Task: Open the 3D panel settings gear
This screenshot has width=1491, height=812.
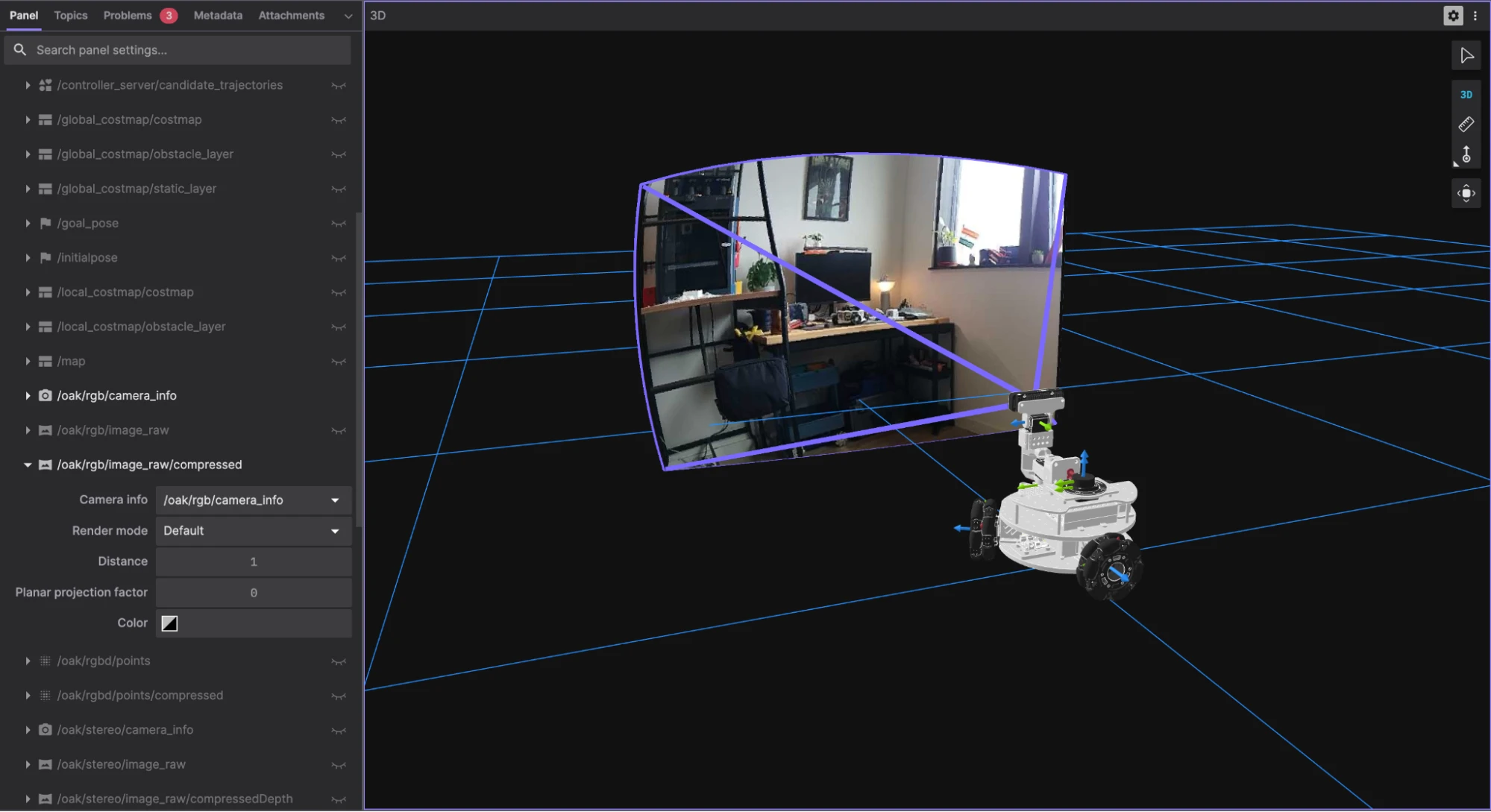Action: (1453, 16)
